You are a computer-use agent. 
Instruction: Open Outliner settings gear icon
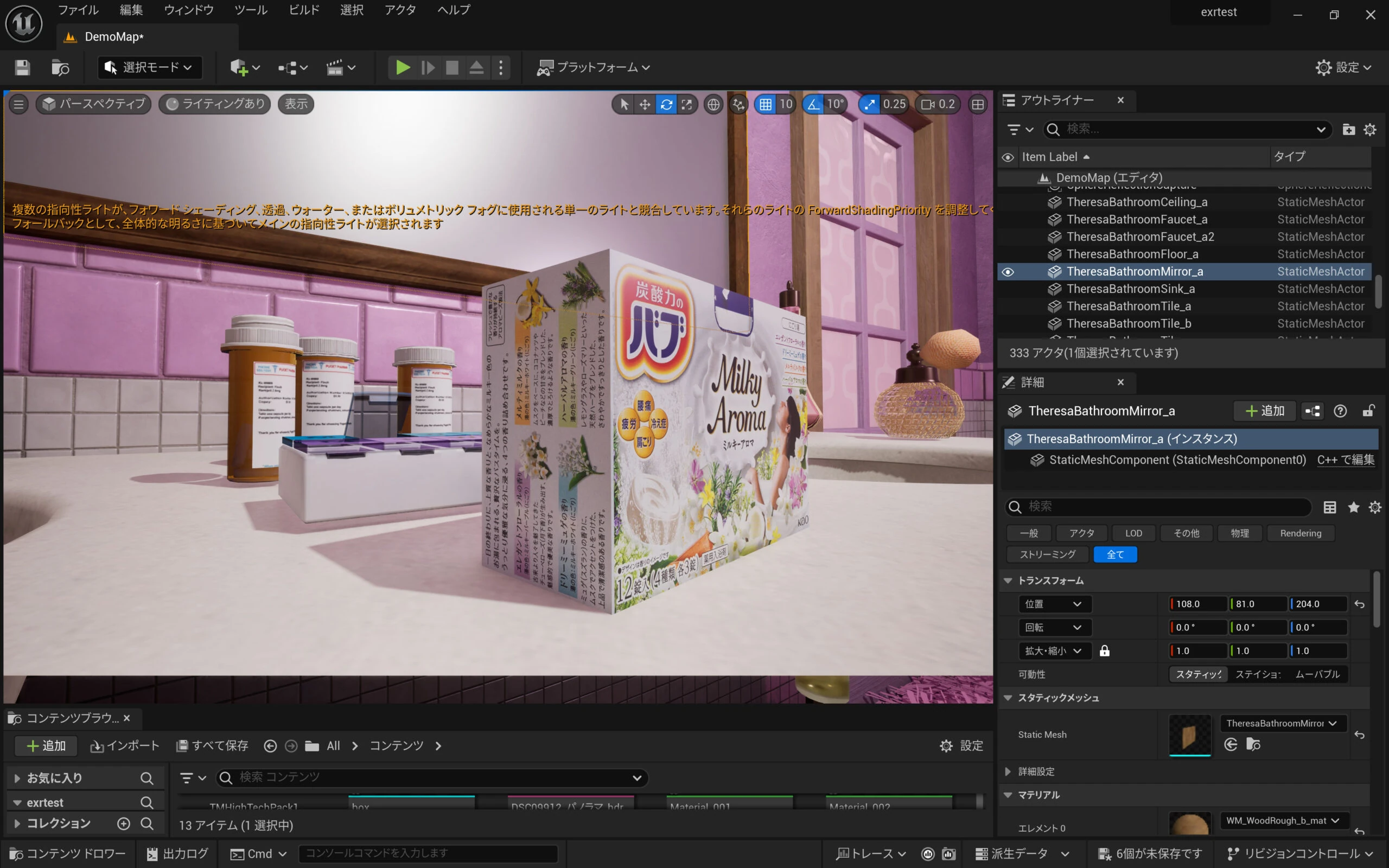(x=1370, y=130)
